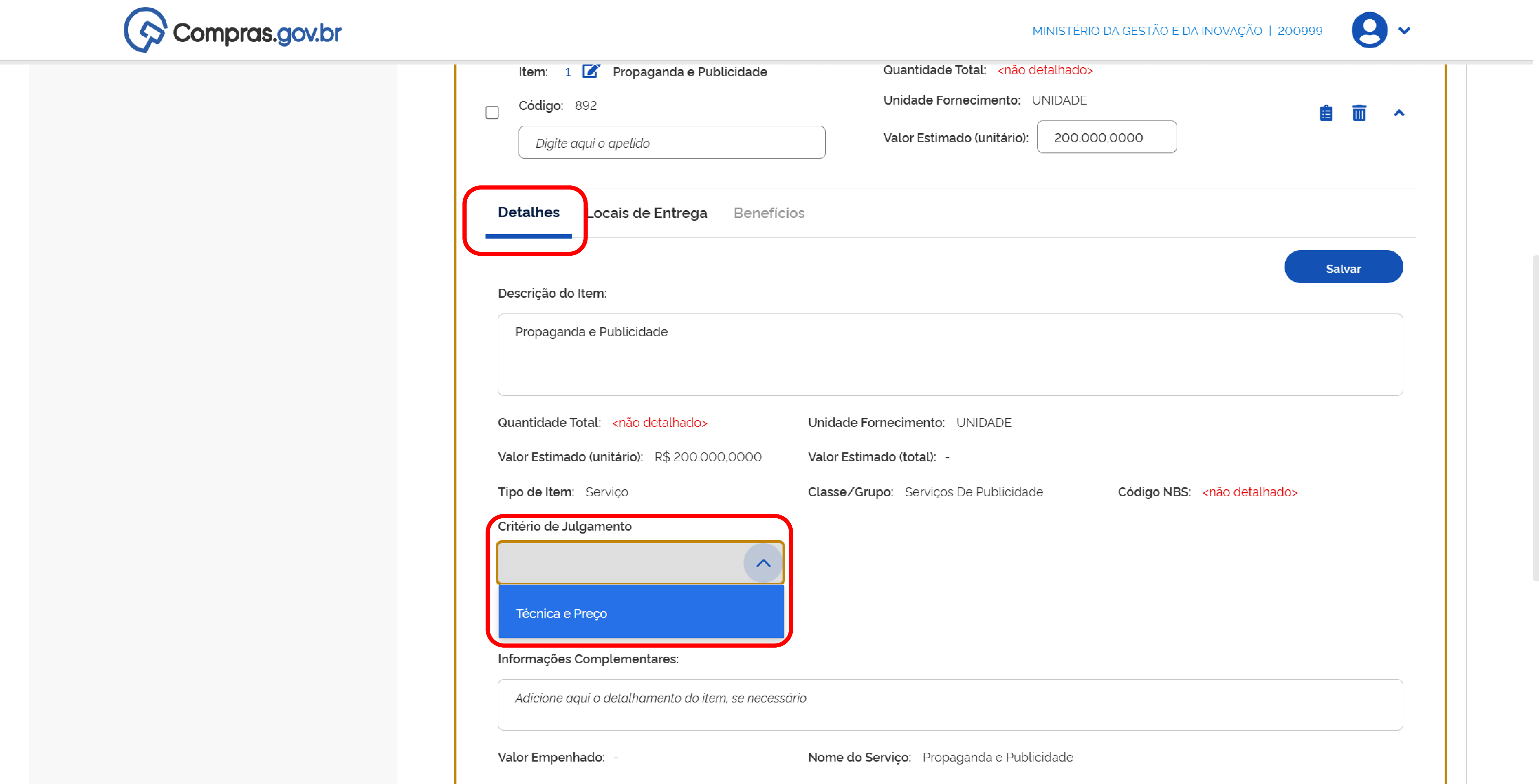The height and width of the screenshot is (784, 1539).
Task: Open the Locais de Entrega tab
Action: tap(647, 212)
